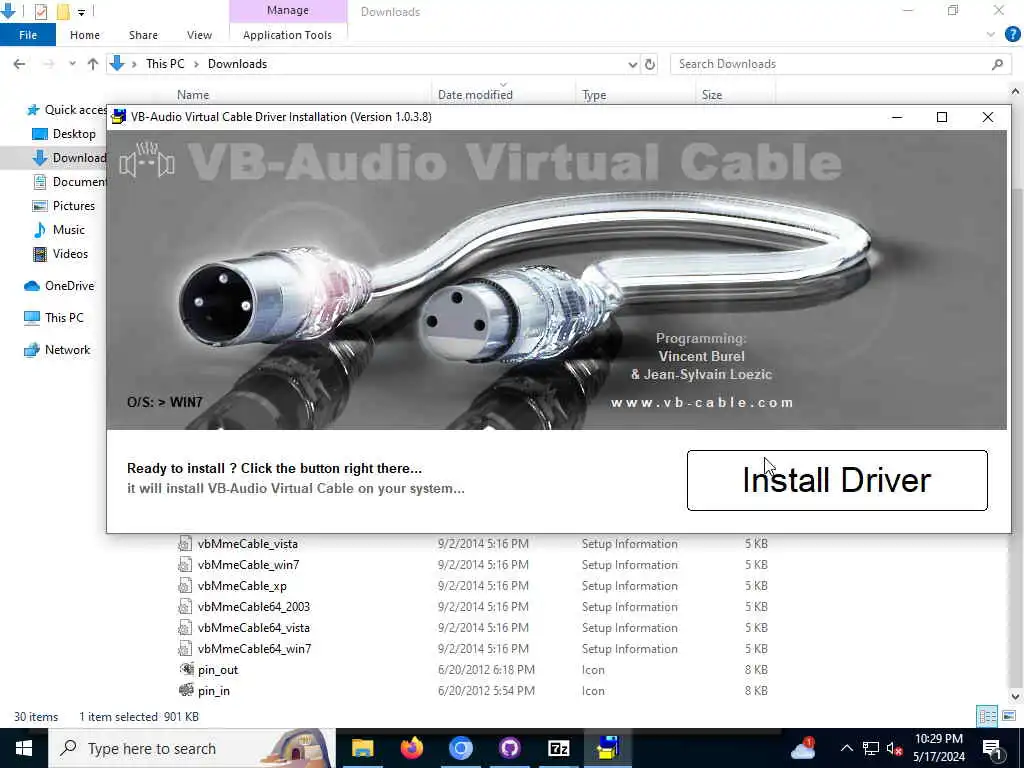Open the weather cloud tray icon
Image resolution: width=1024 pixels, height=768 pixels.
[803, 748]
